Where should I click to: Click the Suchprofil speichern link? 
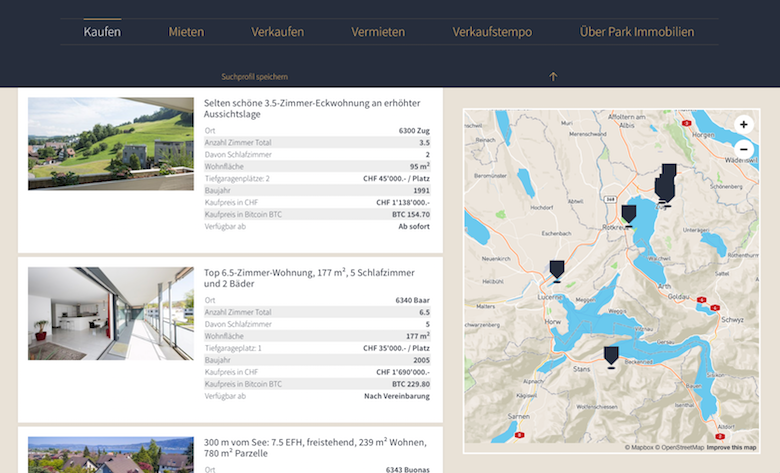click(255, 77)
